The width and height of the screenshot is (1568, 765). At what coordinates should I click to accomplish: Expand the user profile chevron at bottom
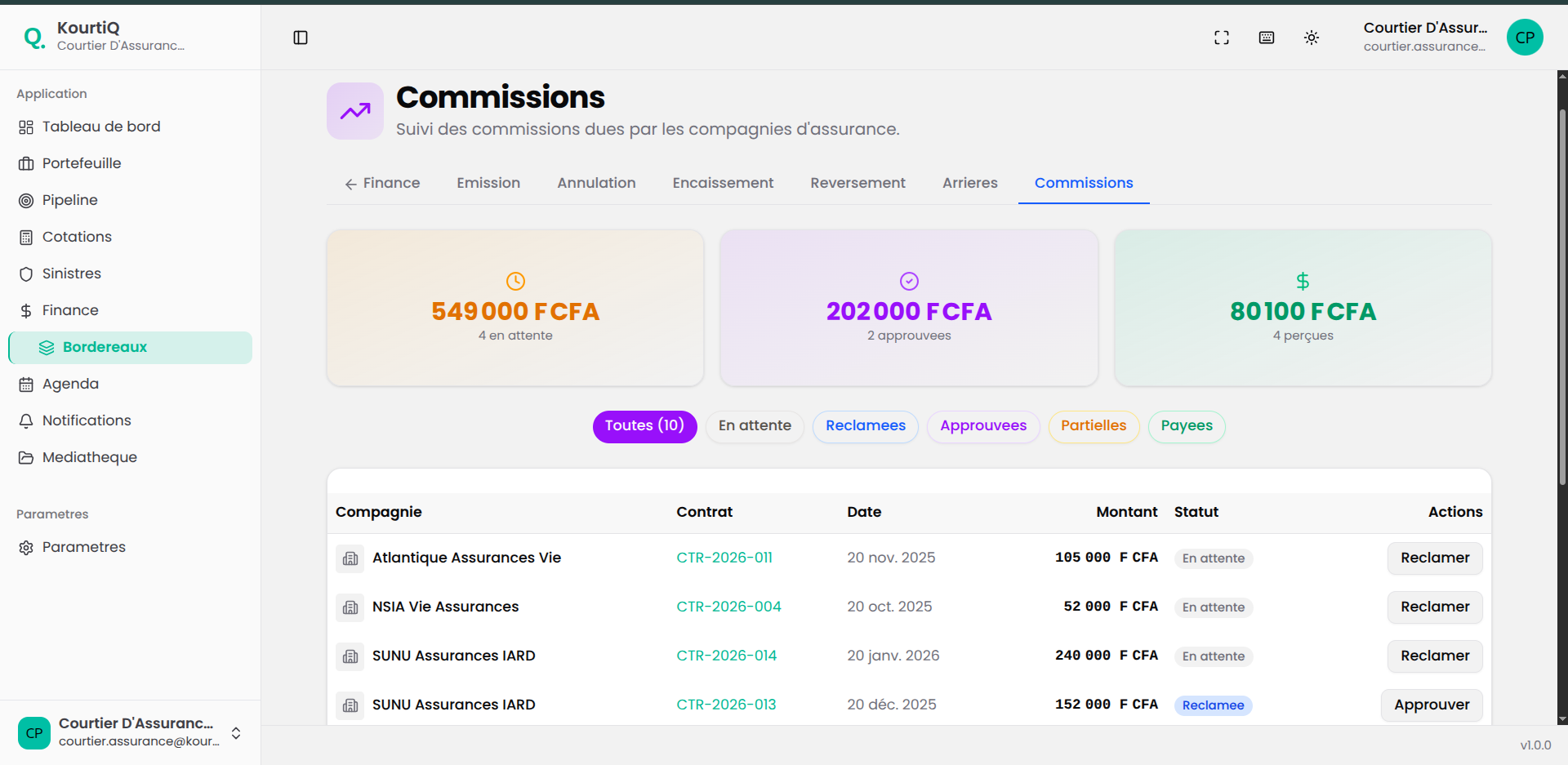click(x=236, y=733)
